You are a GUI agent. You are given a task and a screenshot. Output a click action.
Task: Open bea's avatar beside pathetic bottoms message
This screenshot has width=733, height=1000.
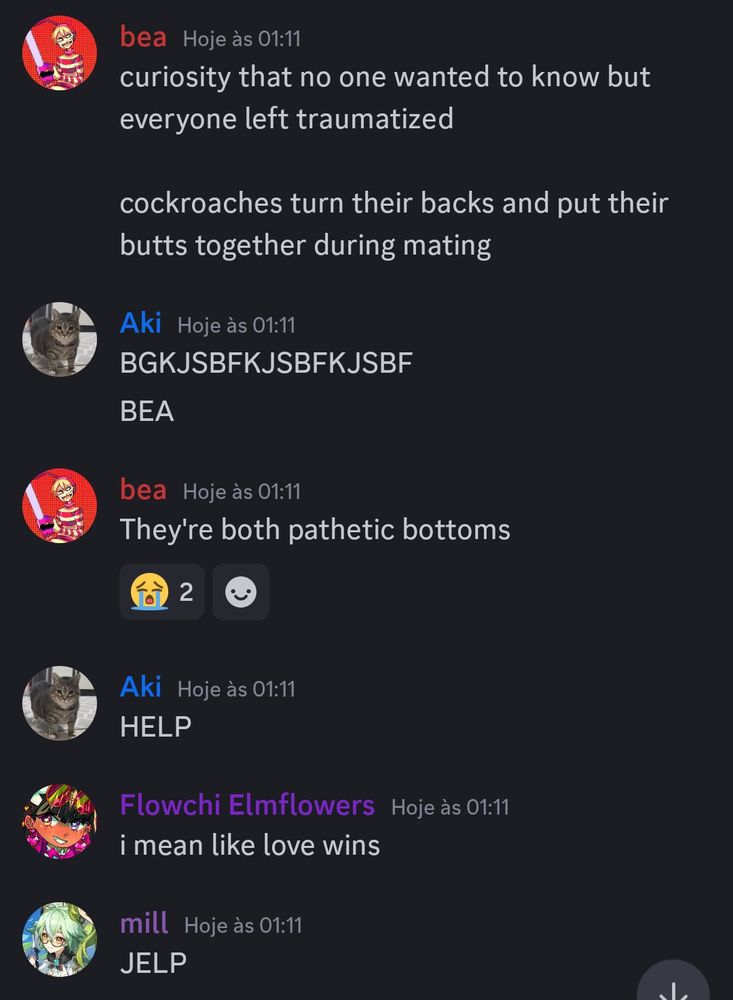click(59, 506)
